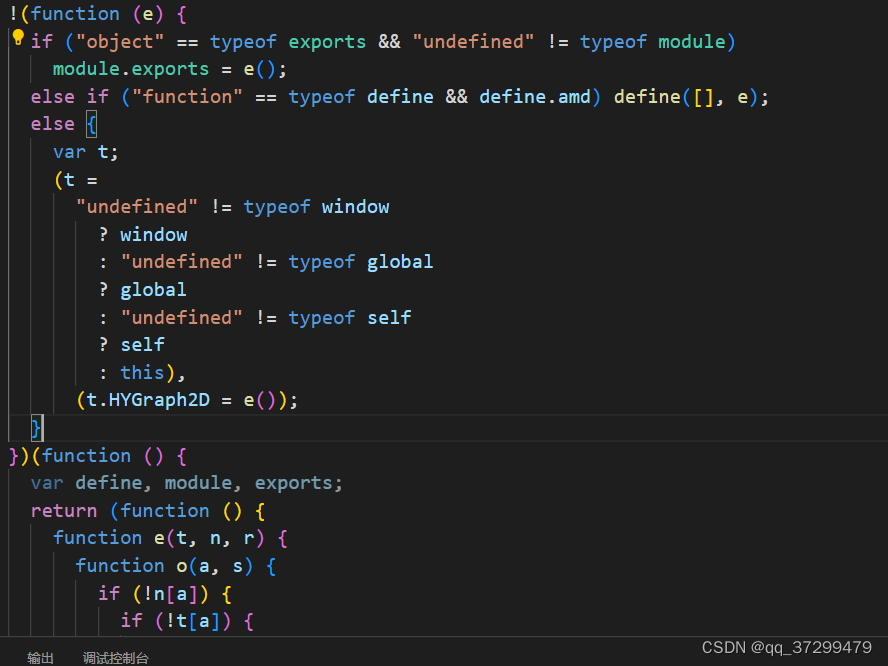This screenshot has width=888, height=666.
Task: Switch to the 调试控制台 tab
Action: tap(116, 658)
